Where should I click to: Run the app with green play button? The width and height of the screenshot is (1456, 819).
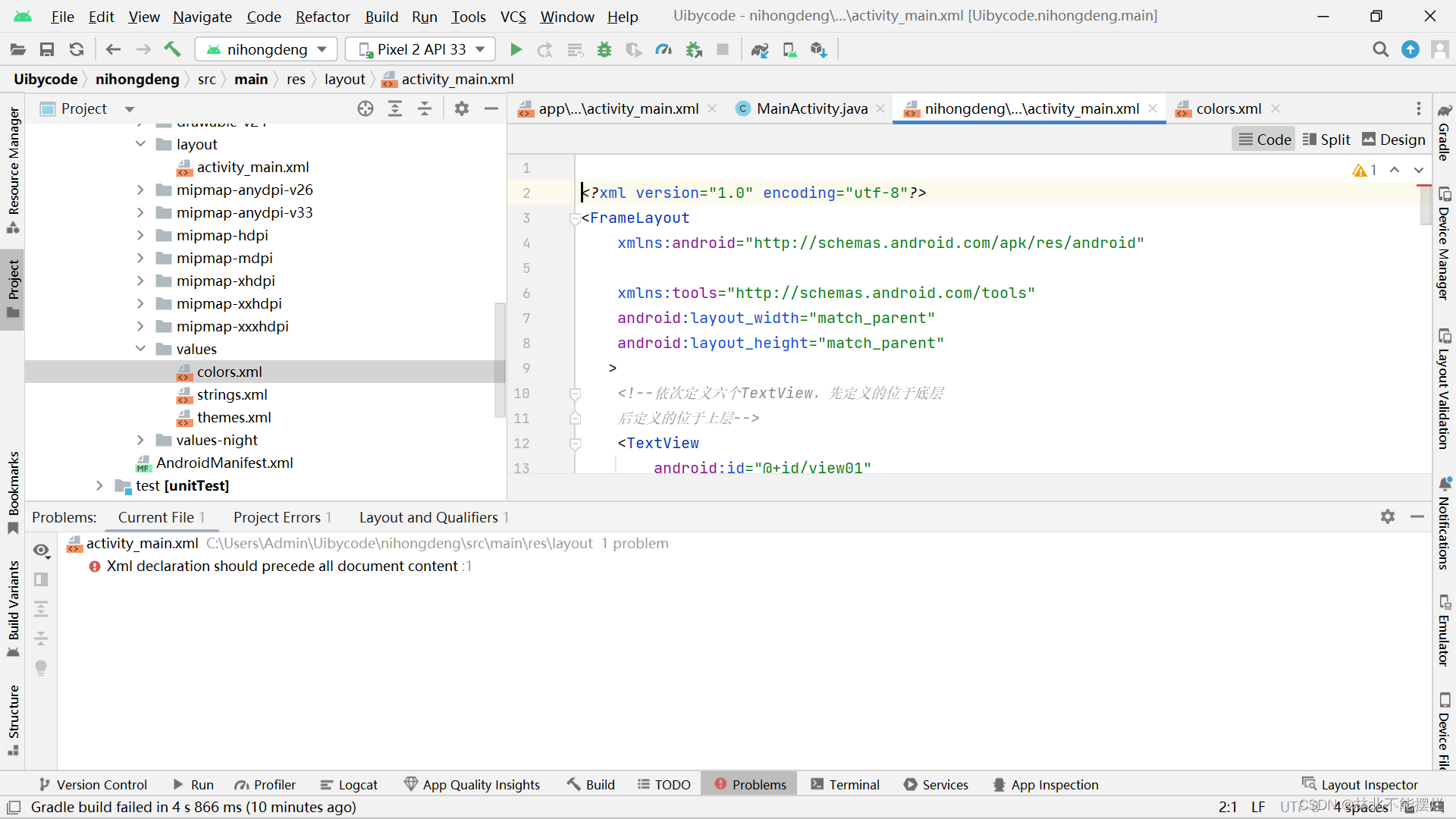pos(516,50)
